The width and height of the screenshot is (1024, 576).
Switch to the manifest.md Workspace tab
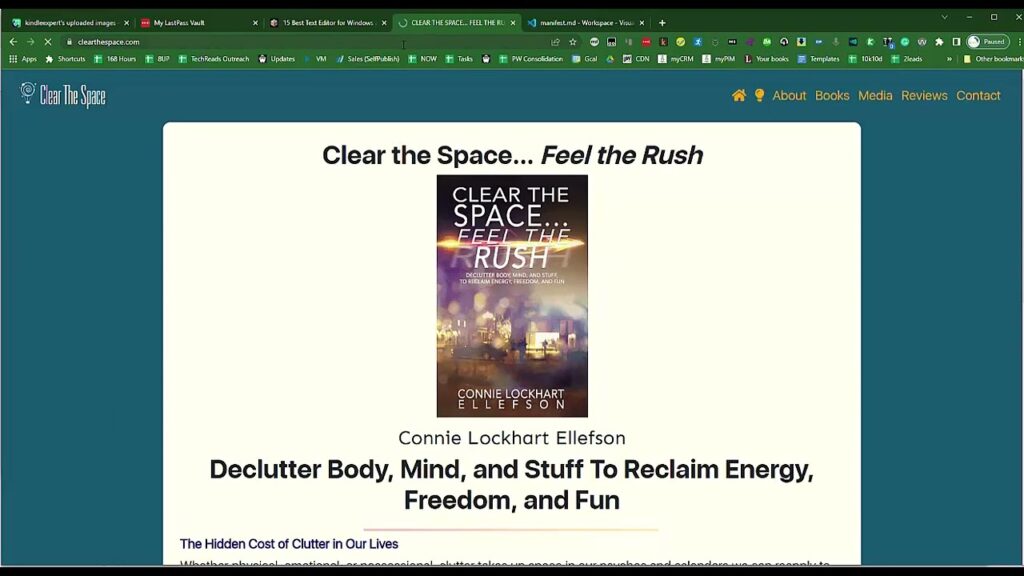pos(583,22)
